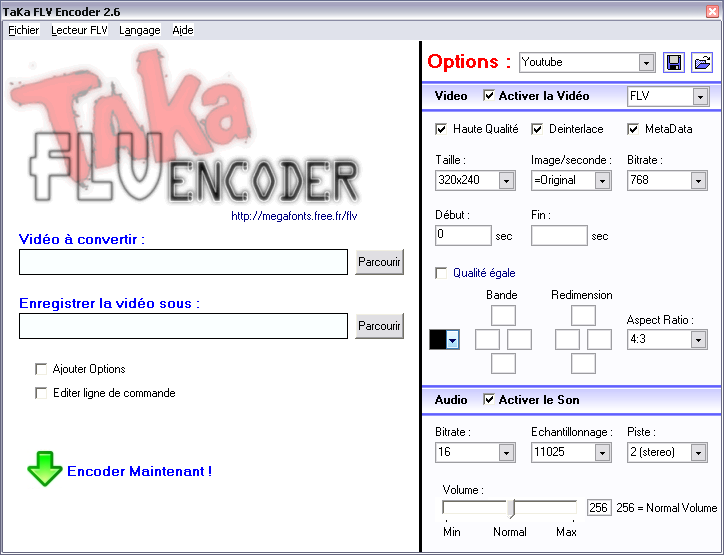Click the top Redimension input box
This screenshot has height=556, width=725.
pyautogui.click(x=583, y=315)
